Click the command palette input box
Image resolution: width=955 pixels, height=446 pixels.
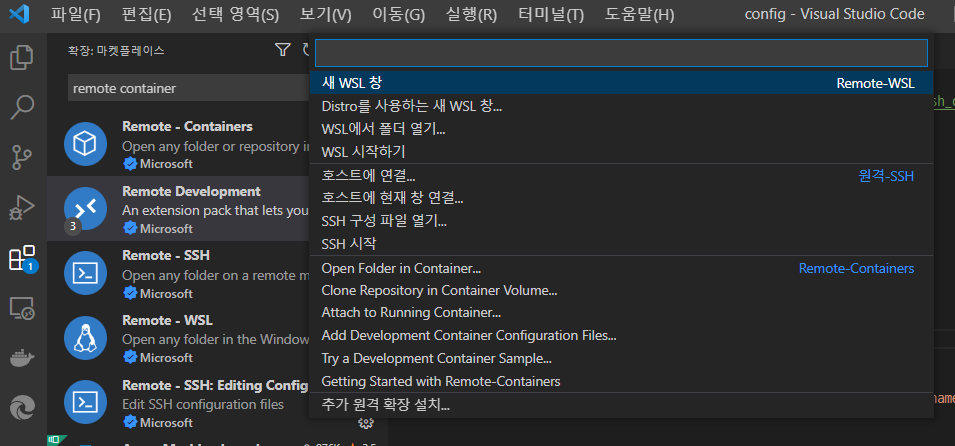click(x=621, y=53)
